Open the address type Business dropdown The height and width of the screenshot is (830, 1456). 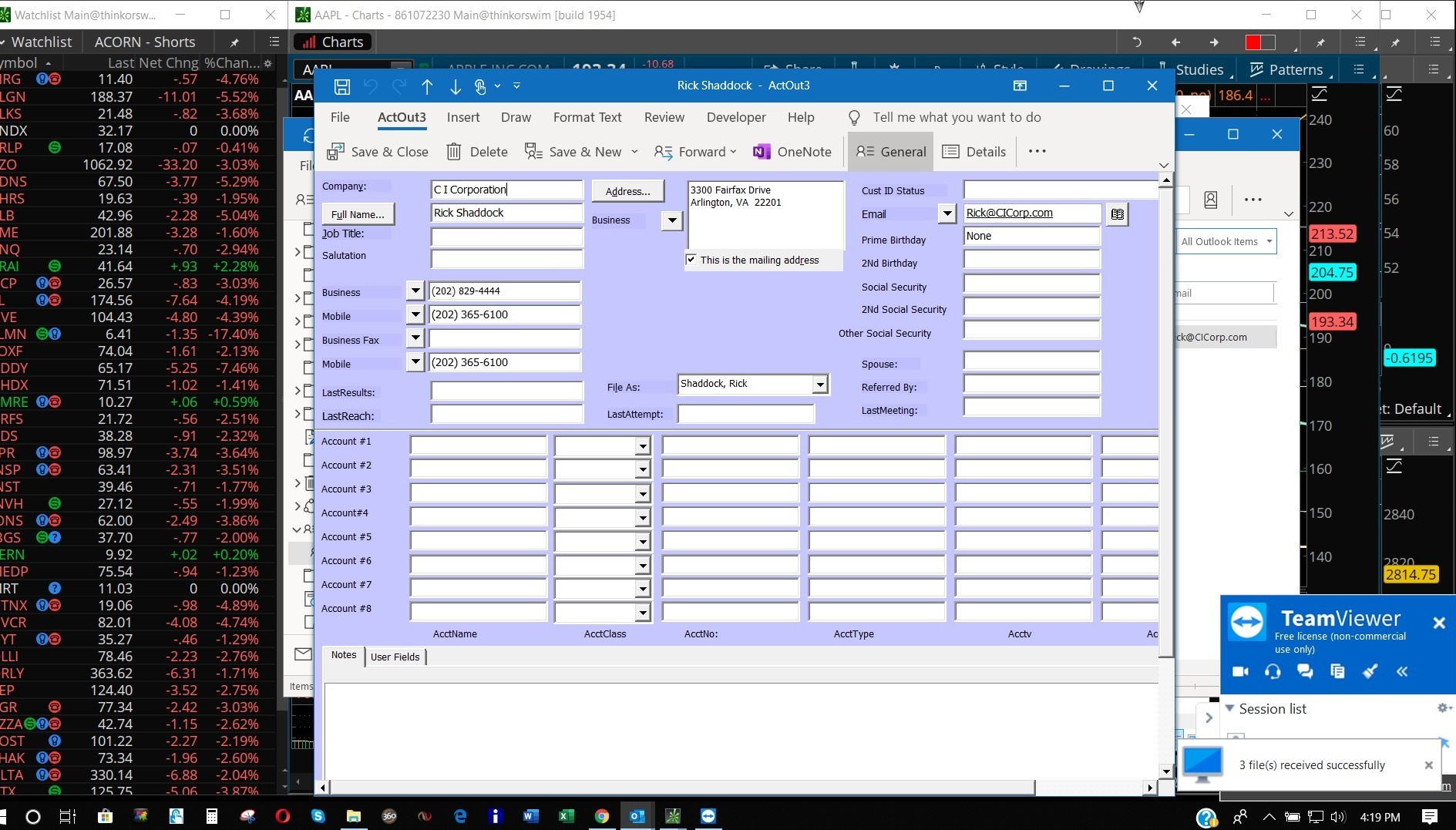672,220
